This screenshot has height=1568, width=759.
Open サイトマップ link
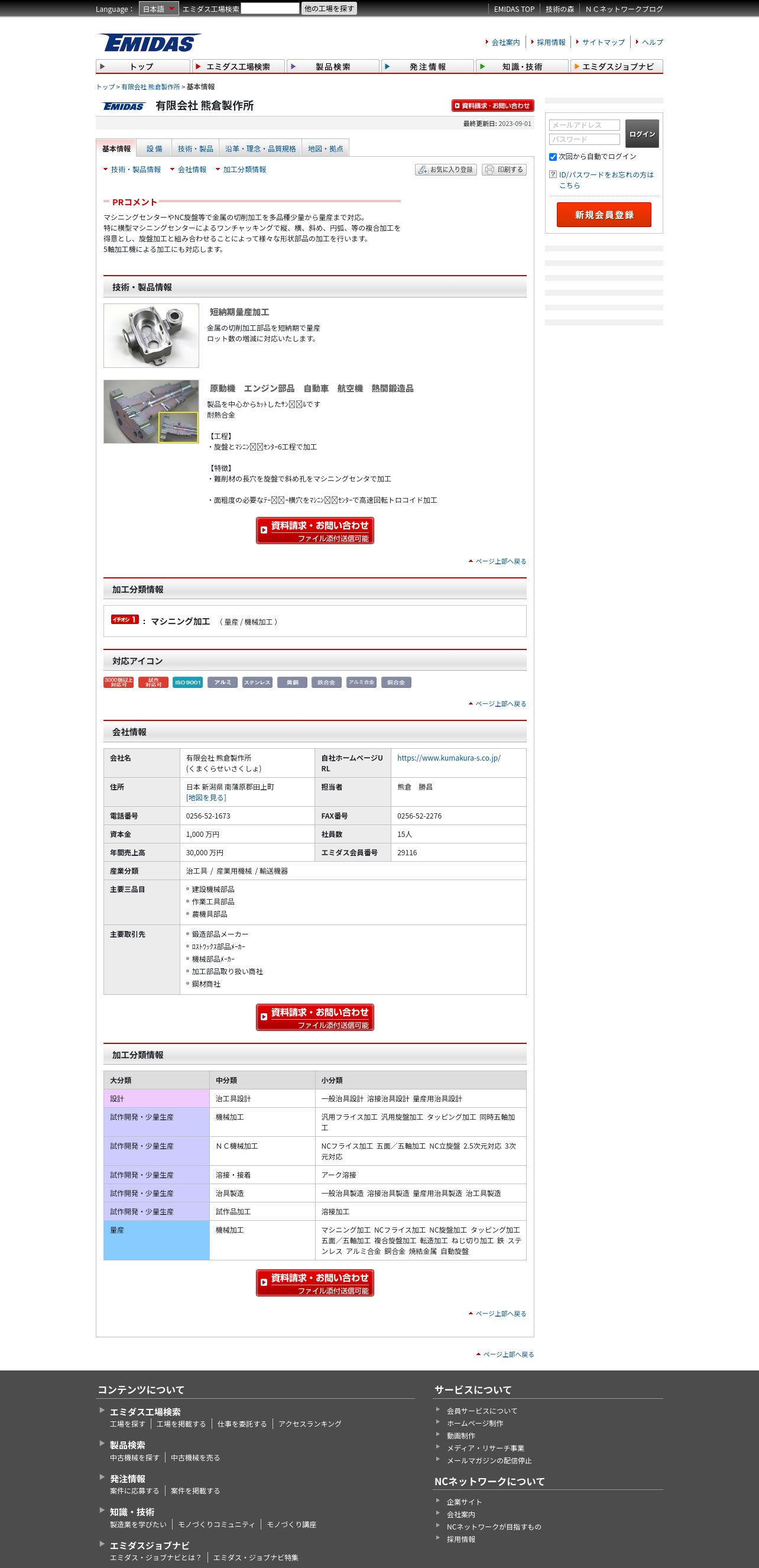click(x=604, y=42)
